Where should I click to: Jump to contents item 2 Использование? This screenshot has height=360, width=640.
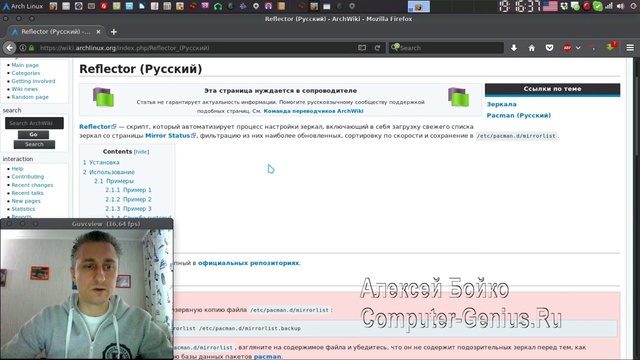click(109, 172)
